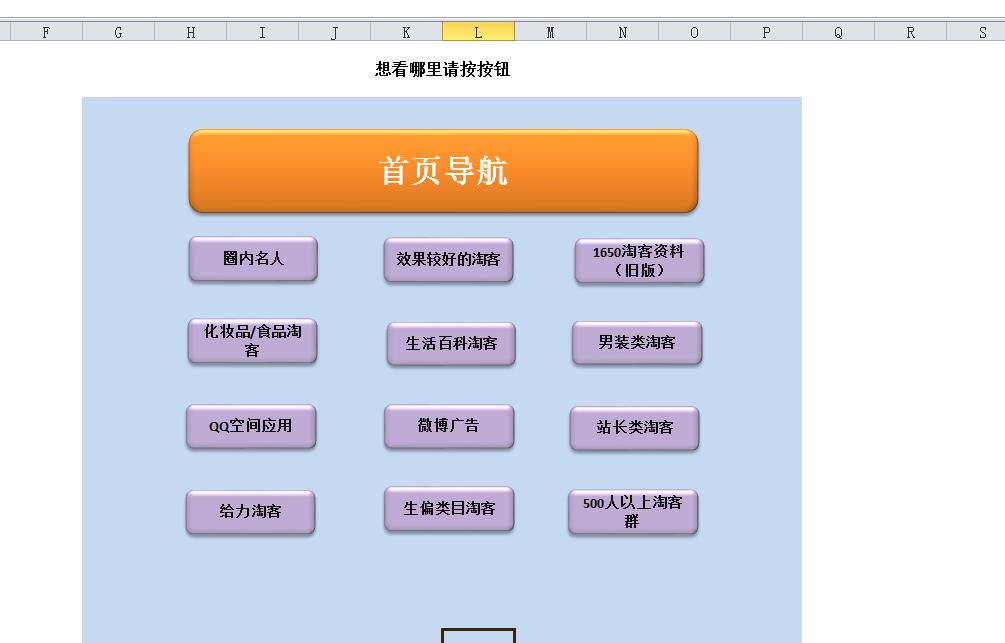Select column I header
Viewport: 1005px width, 643px height.
262,32
